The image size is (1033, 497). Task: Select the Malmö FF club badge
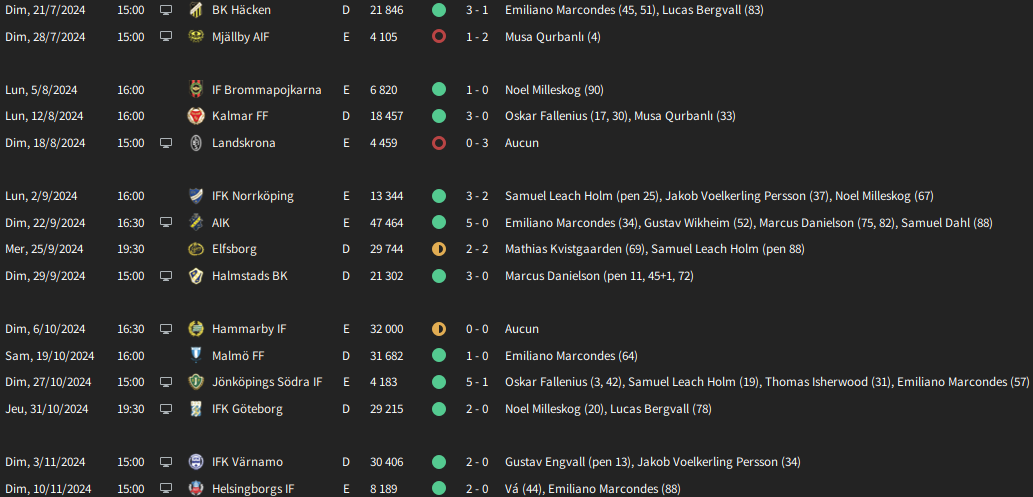pos(196,356)
